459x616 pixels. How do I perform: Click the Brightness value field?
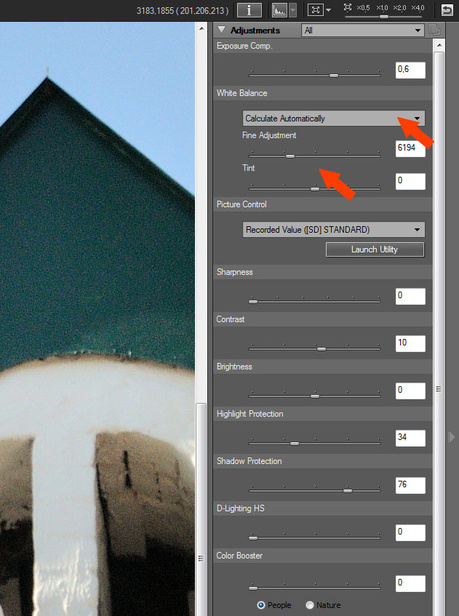410,390
